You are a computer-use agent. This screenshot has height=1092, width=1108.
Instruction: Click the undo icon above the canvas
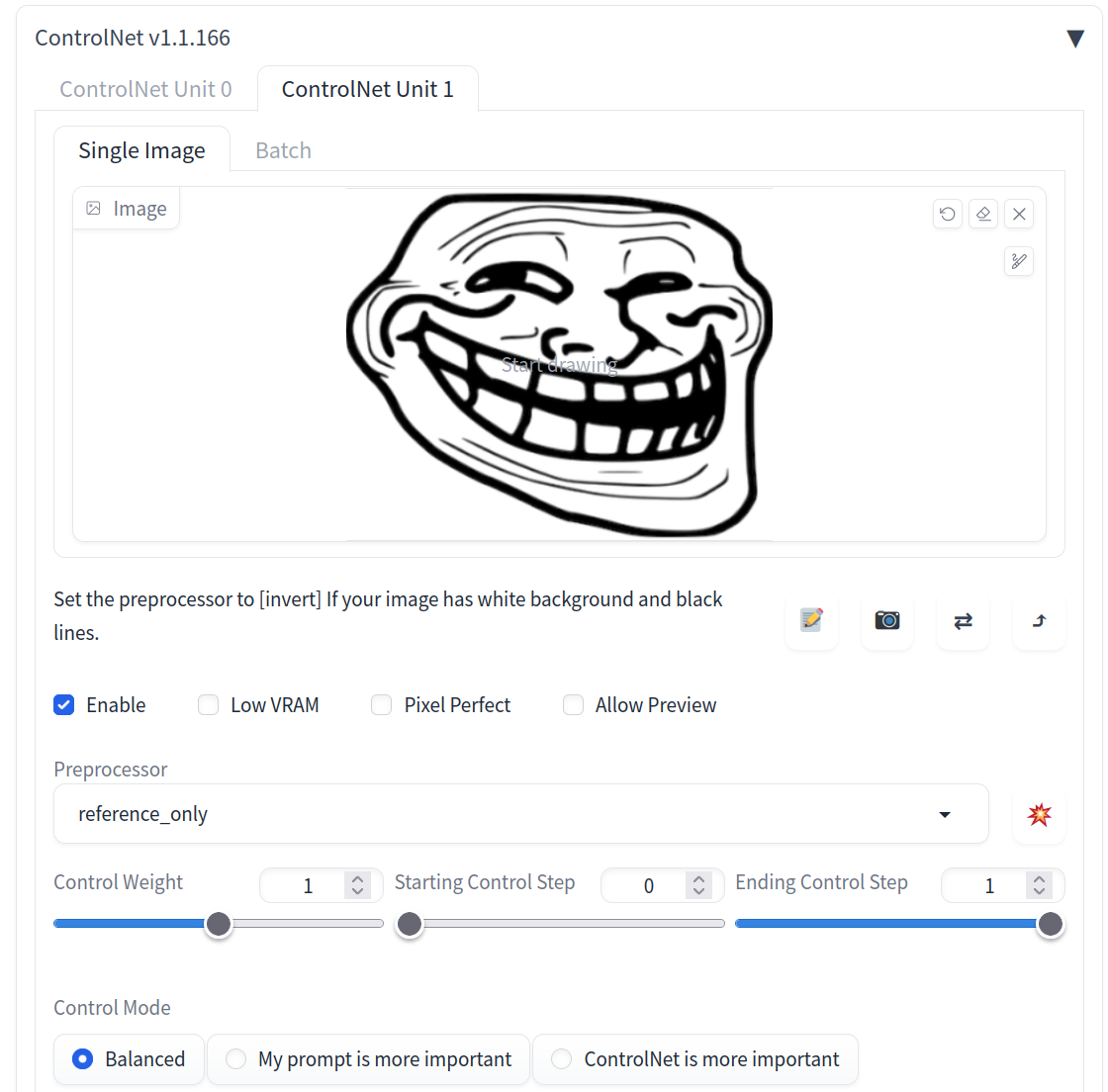[948, 214]
